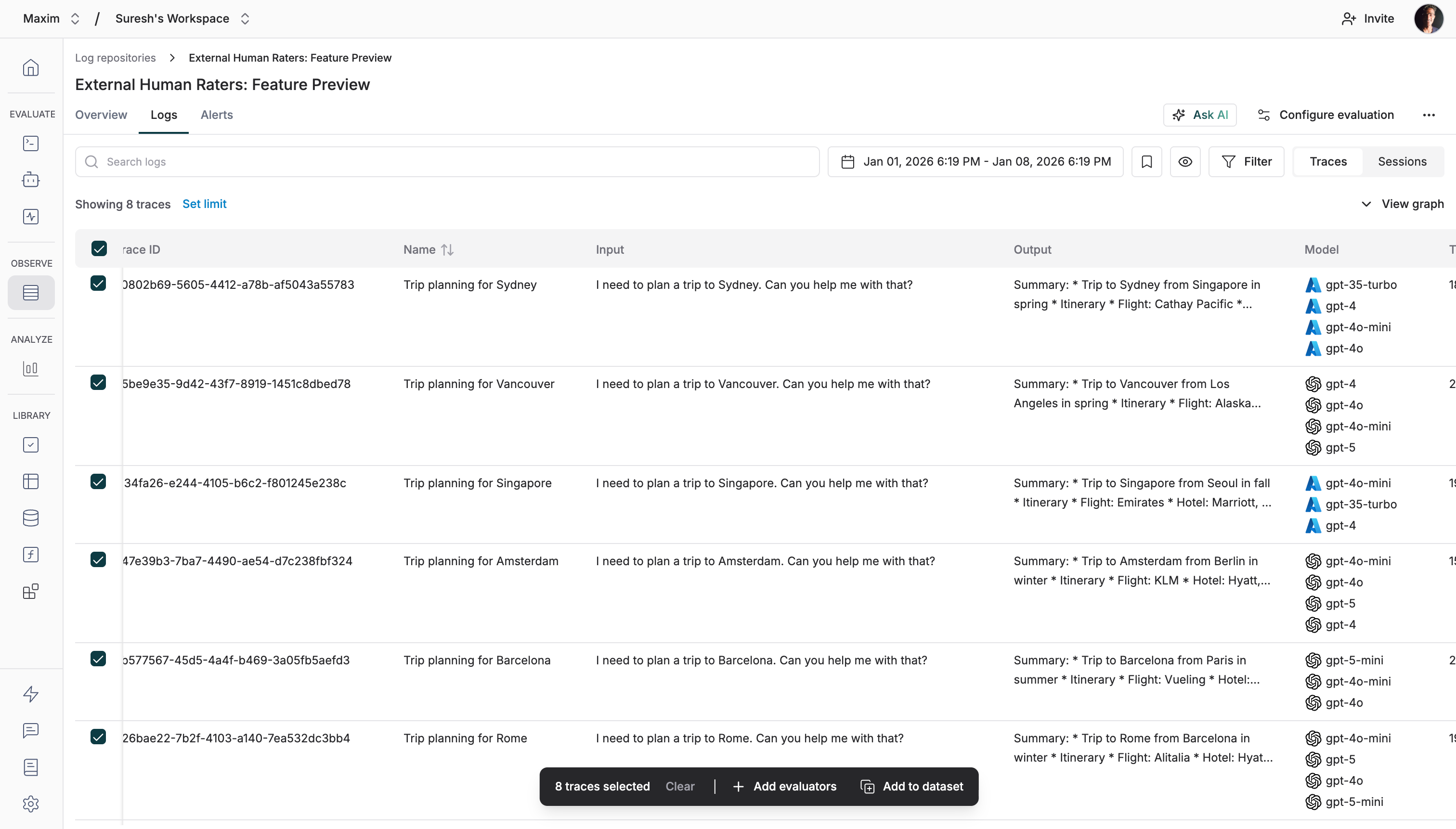Click the eye visibility icon near Filter
Viewport: 1456px width, 829px height.
[x=1185, y=162]
